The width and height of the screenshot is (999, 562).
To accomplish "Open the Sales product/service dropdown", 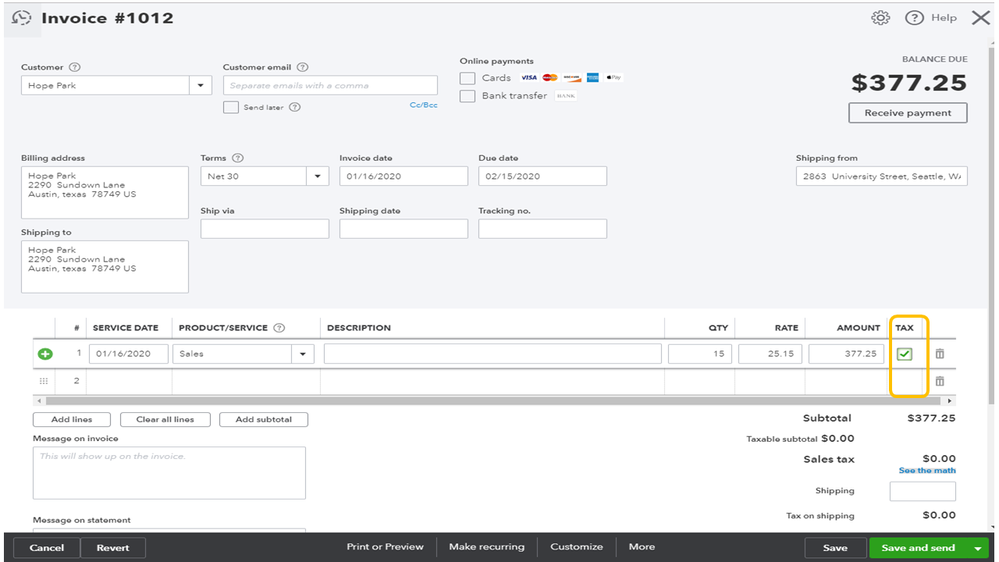I will pos(303,354).
